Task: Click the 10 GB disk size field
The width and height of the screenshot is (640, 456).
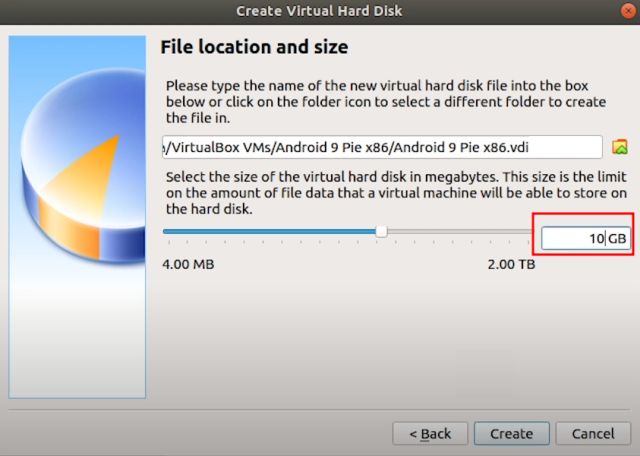Action: (x=575, y=238)
